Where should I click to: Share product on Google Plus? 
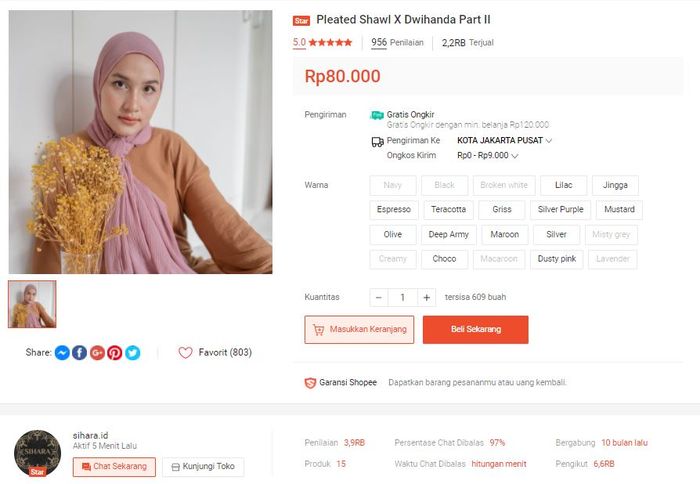pos(97,353)
